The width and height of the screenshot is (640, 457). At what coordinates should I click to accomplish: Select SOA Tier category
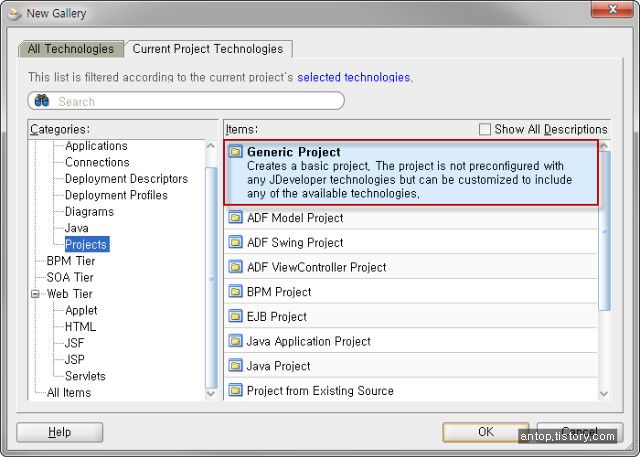(x=70, y=277)
